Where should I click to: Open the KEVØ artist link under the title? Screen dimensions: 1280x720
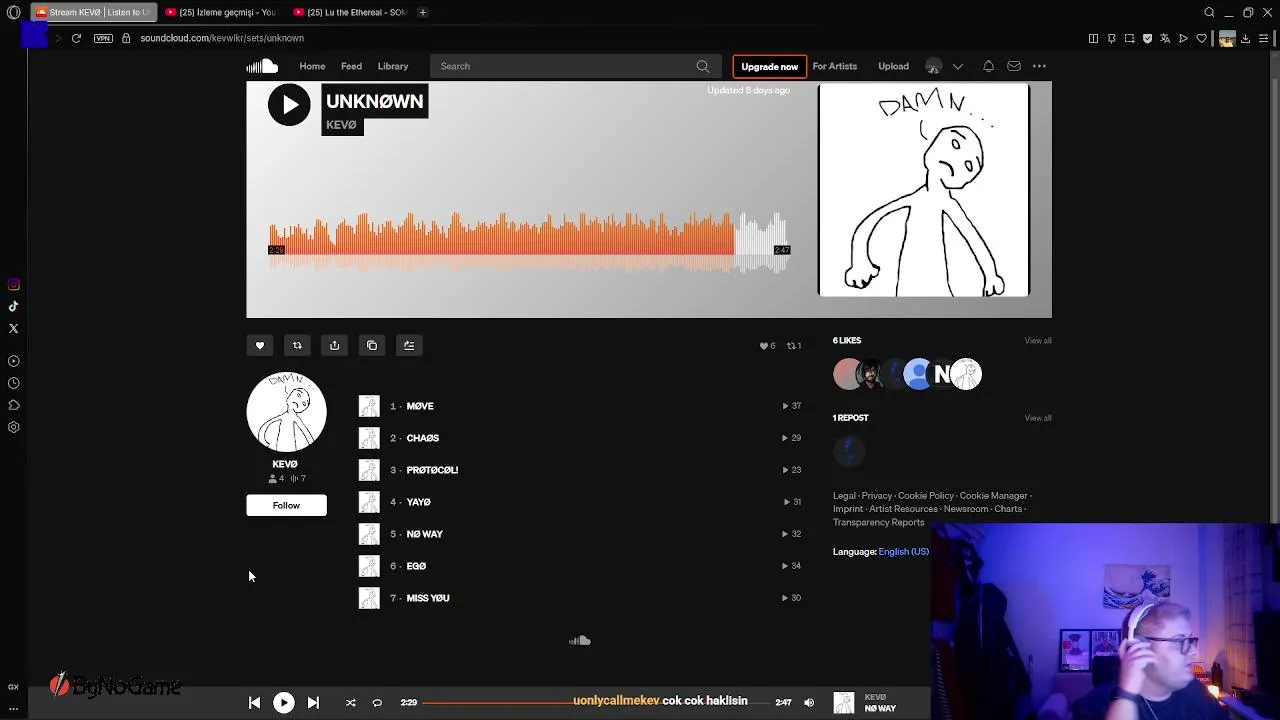pyautogui.click(x=341, y=125)
